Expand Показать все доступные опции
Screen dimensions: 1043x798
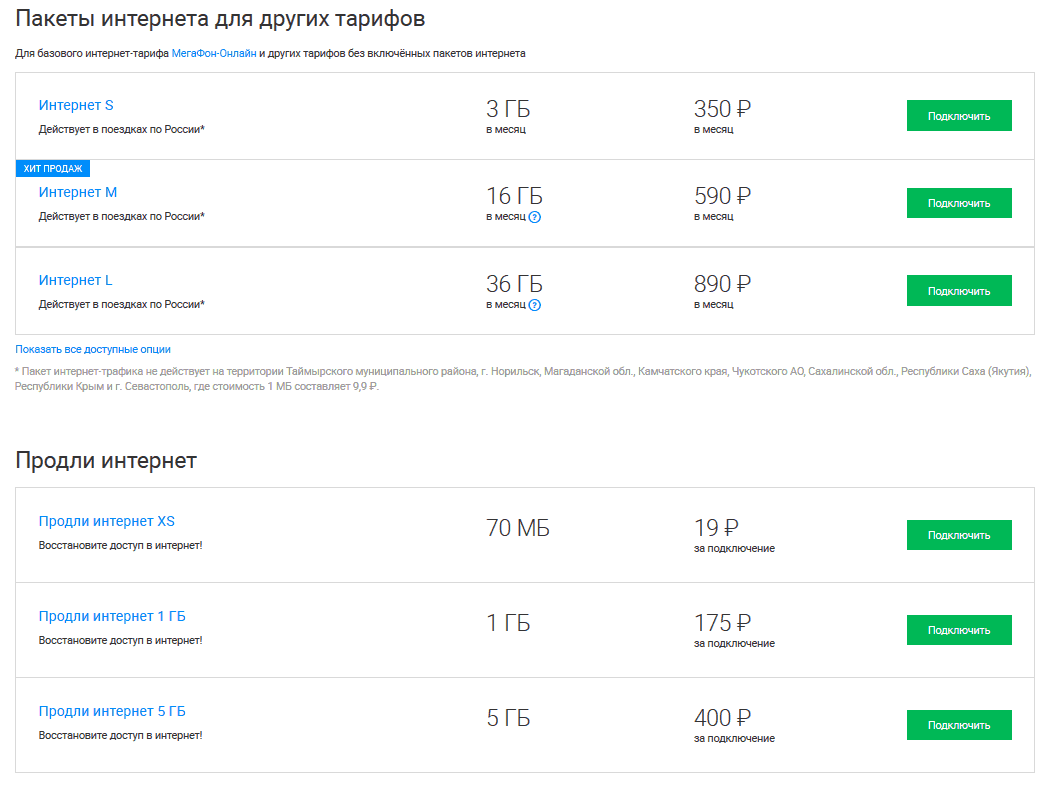click(93, 349)
